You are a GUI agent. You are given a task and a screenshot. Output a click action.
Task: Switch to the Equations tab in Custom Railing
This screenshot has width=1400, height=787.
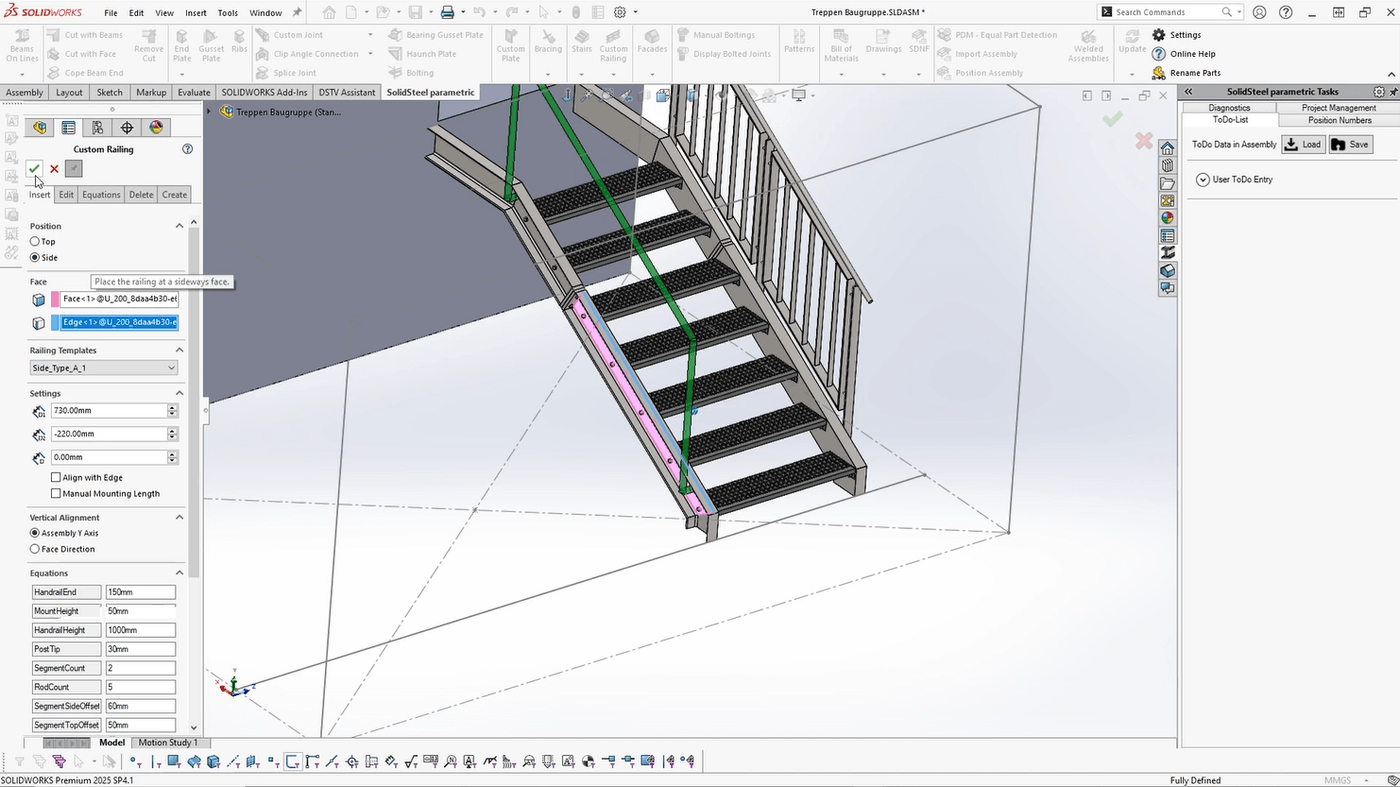(100, 194)
